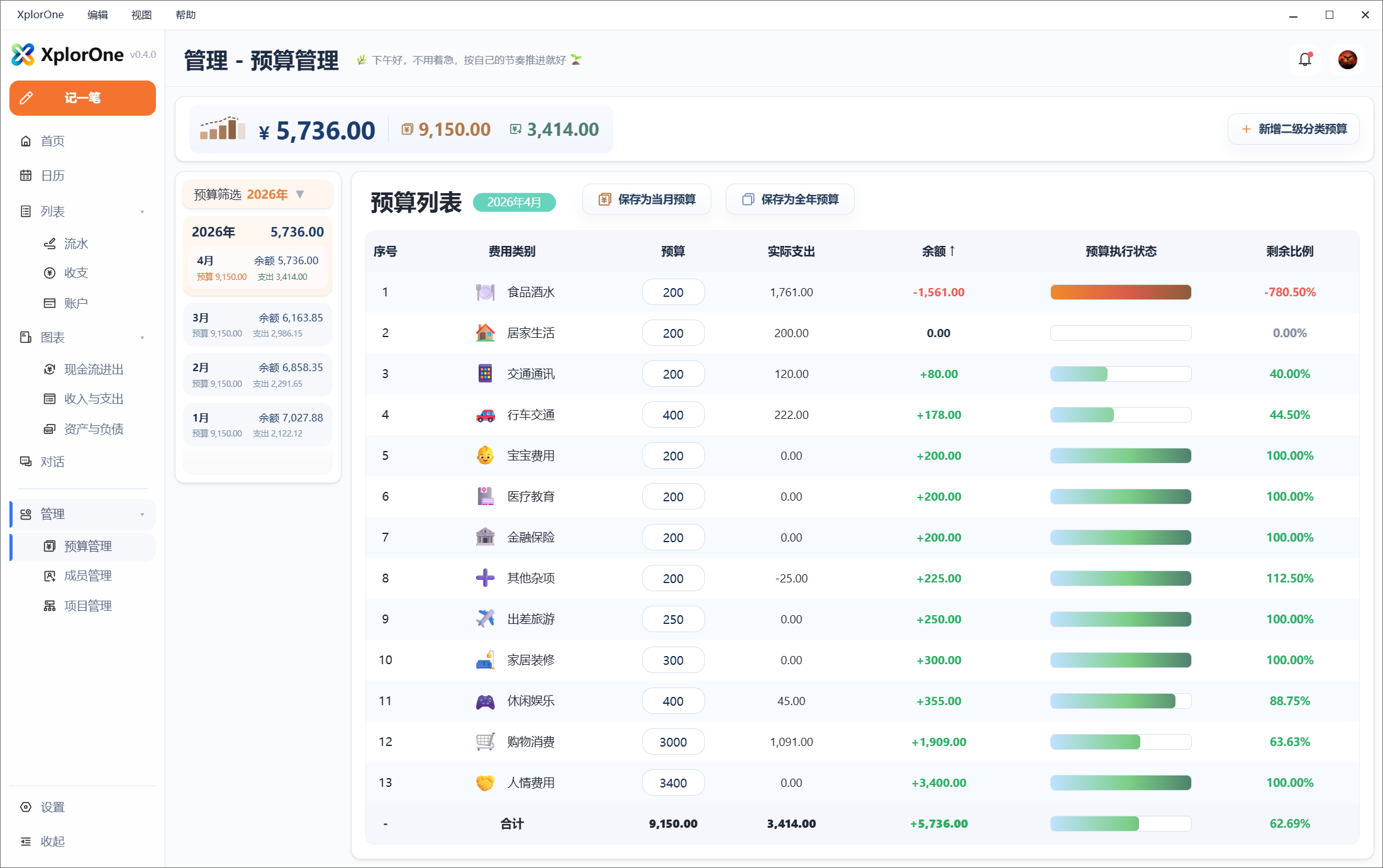Click 保存为全年预算 button
Screen dimensions: 1383x868
(790, 199)
